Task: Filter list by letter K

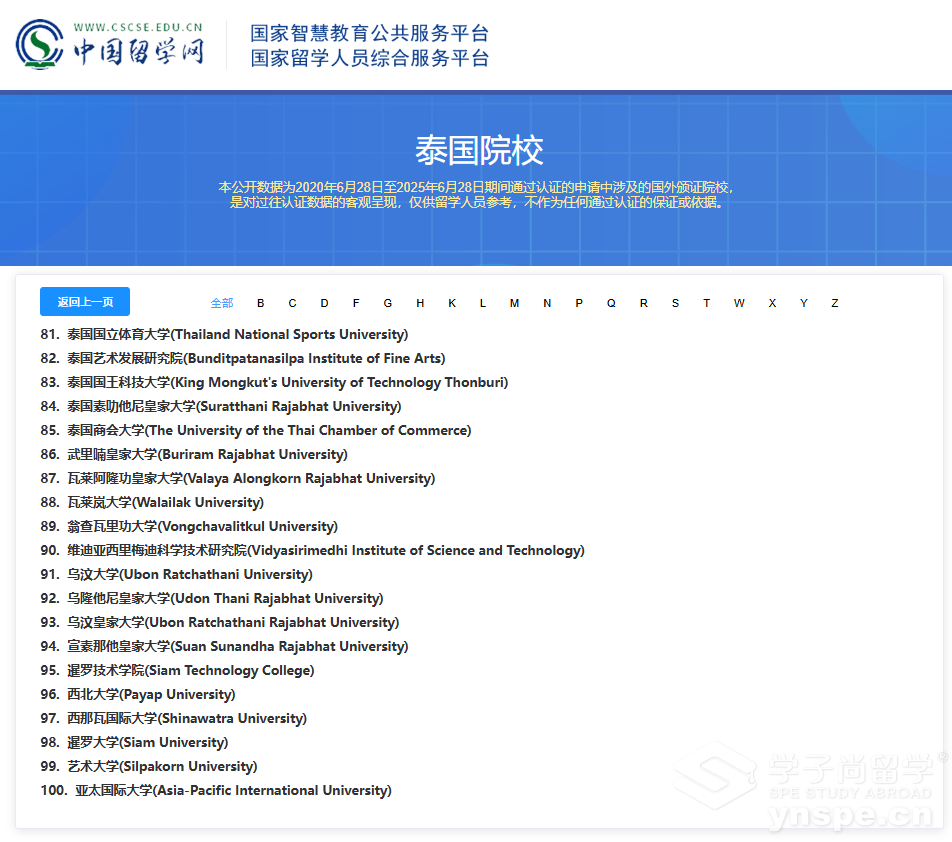Action: [x=452, y=303]
